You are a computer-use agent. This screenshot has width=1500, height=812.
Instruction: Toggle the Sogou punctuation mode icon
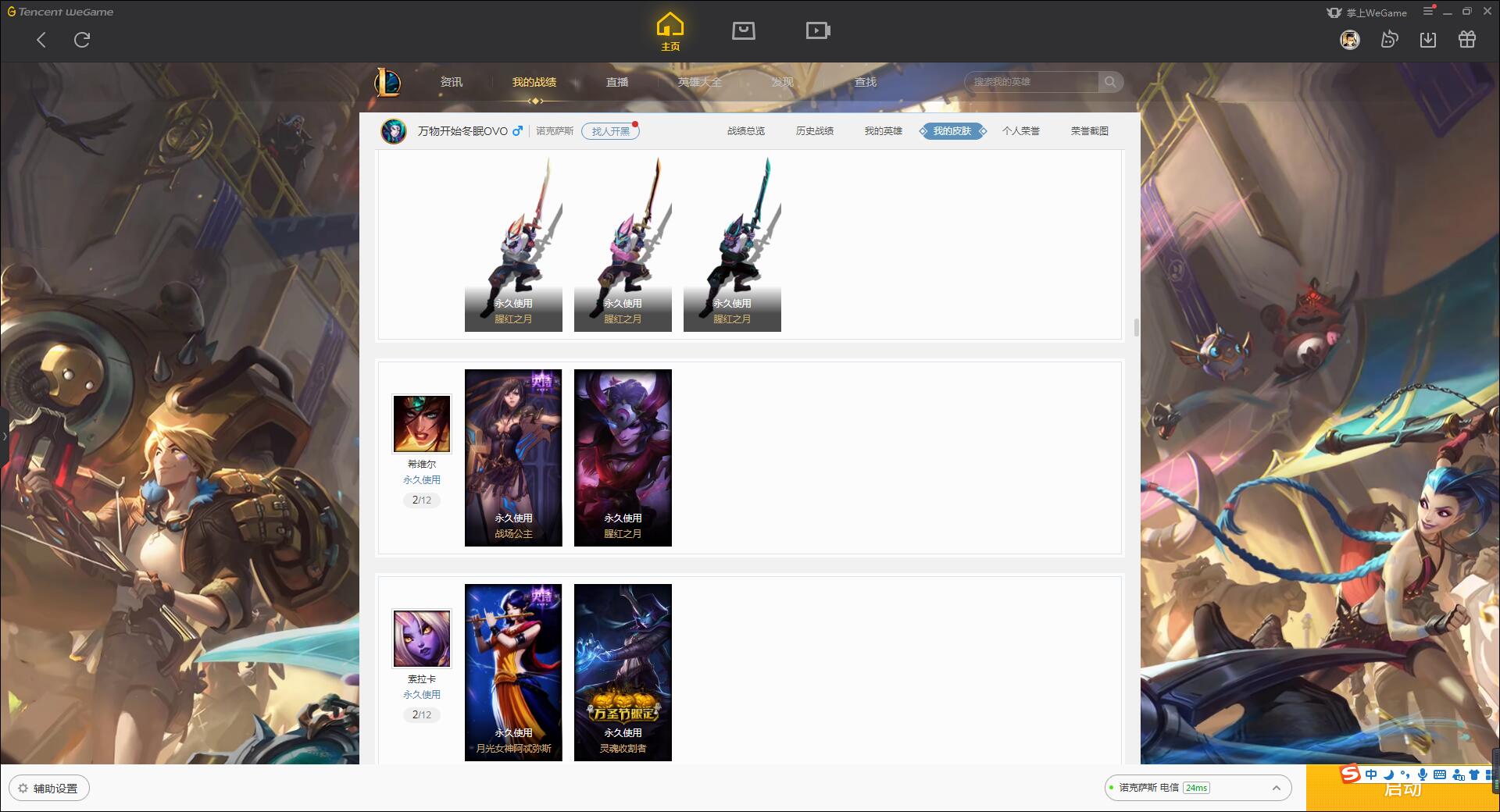pos(1405,775)
